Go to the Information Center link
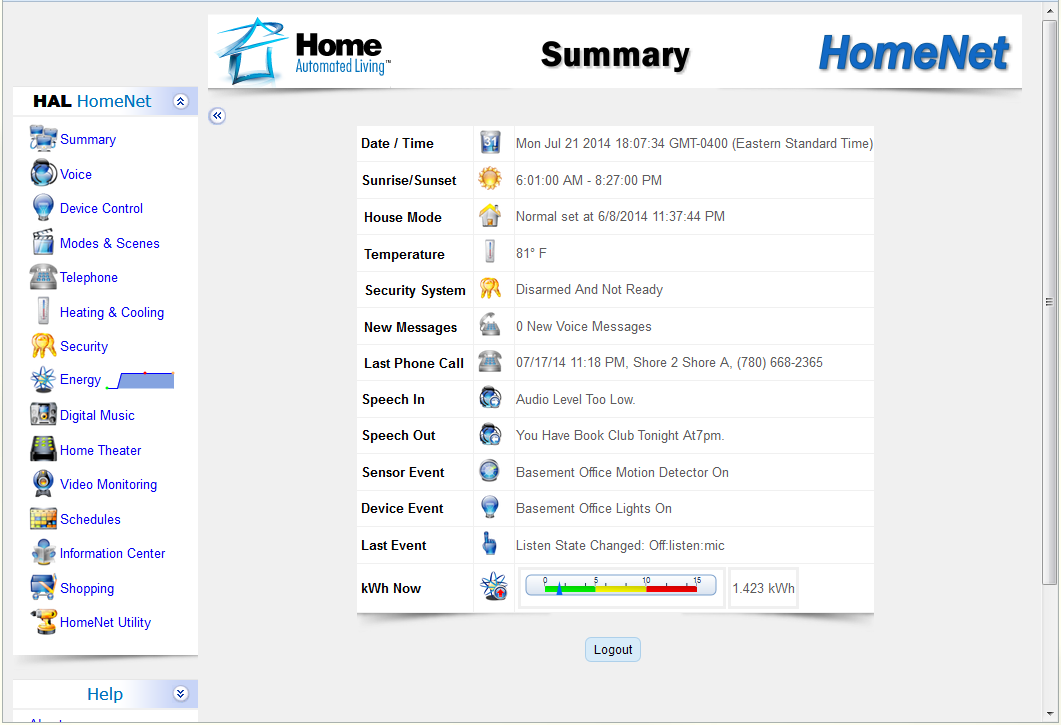This screenshot has height=725, width=1061. click(112, 554)
